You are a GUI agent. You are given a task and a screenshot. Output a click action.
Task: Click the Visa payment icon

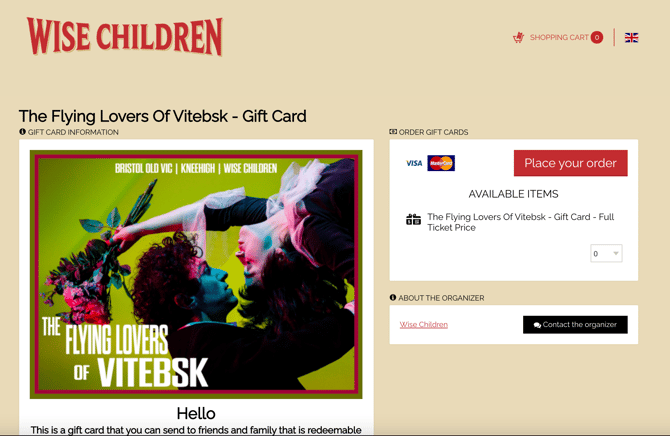414,163
